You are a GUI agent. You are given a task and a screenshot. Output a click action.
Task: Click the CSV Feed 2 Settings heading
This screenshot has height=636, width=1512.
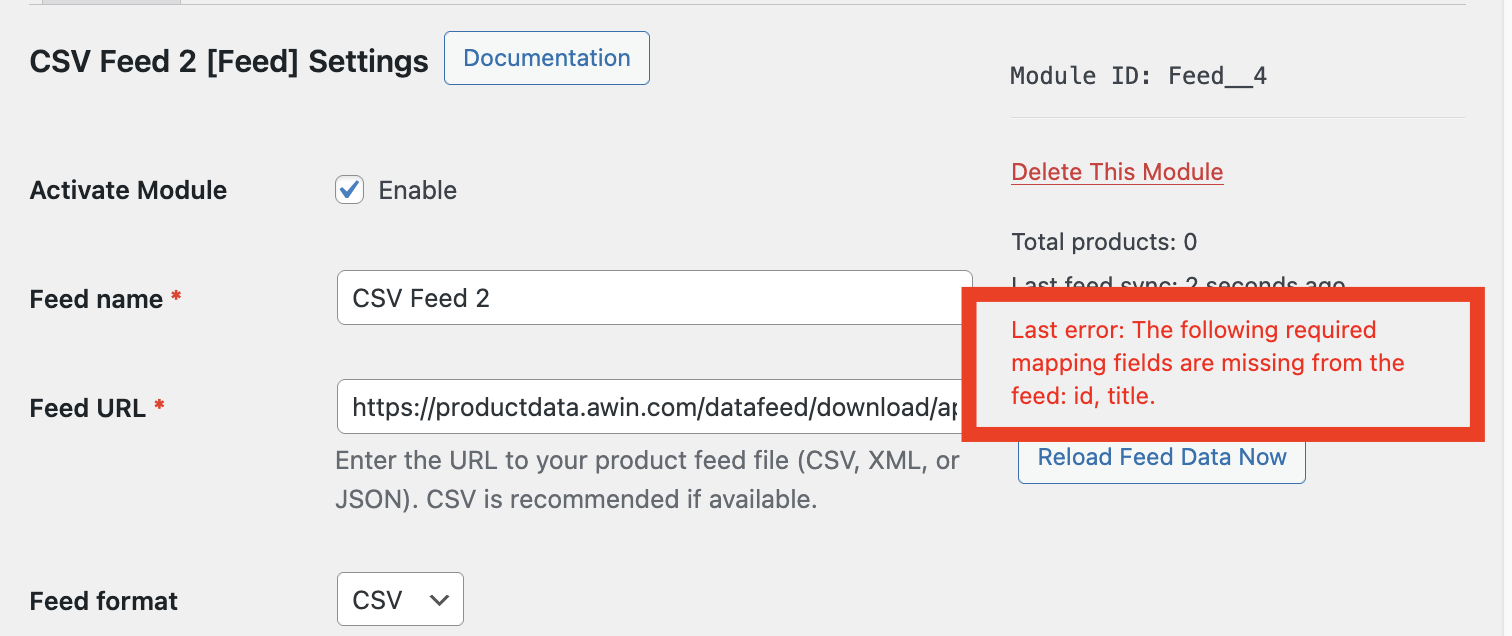coord(229,62)
